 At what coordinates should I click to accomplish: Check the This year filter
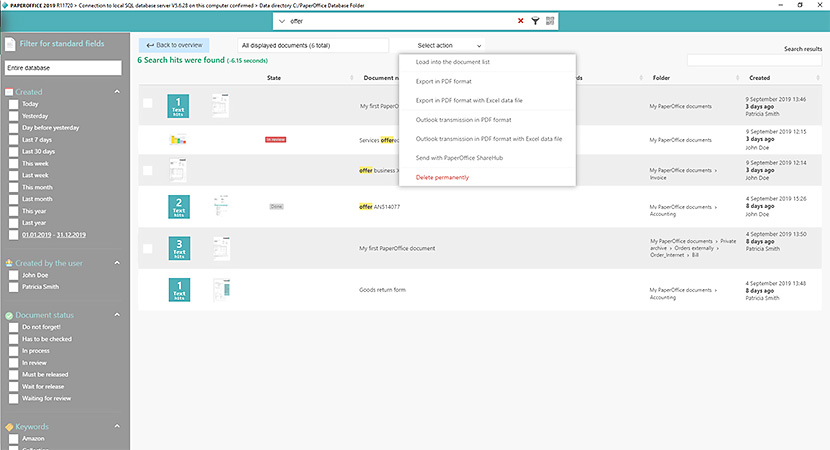tap(14, 211)
